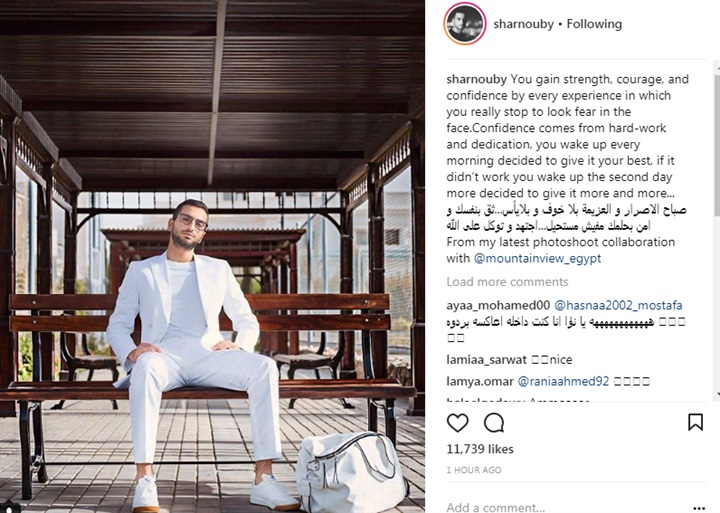Expand Load more comments

pos(507,282)
